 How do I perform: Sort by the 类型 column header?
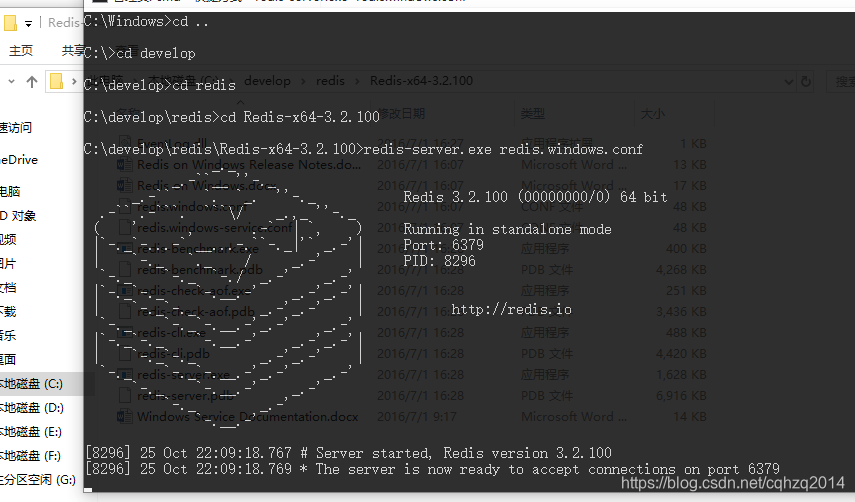[x=533, y=113]
